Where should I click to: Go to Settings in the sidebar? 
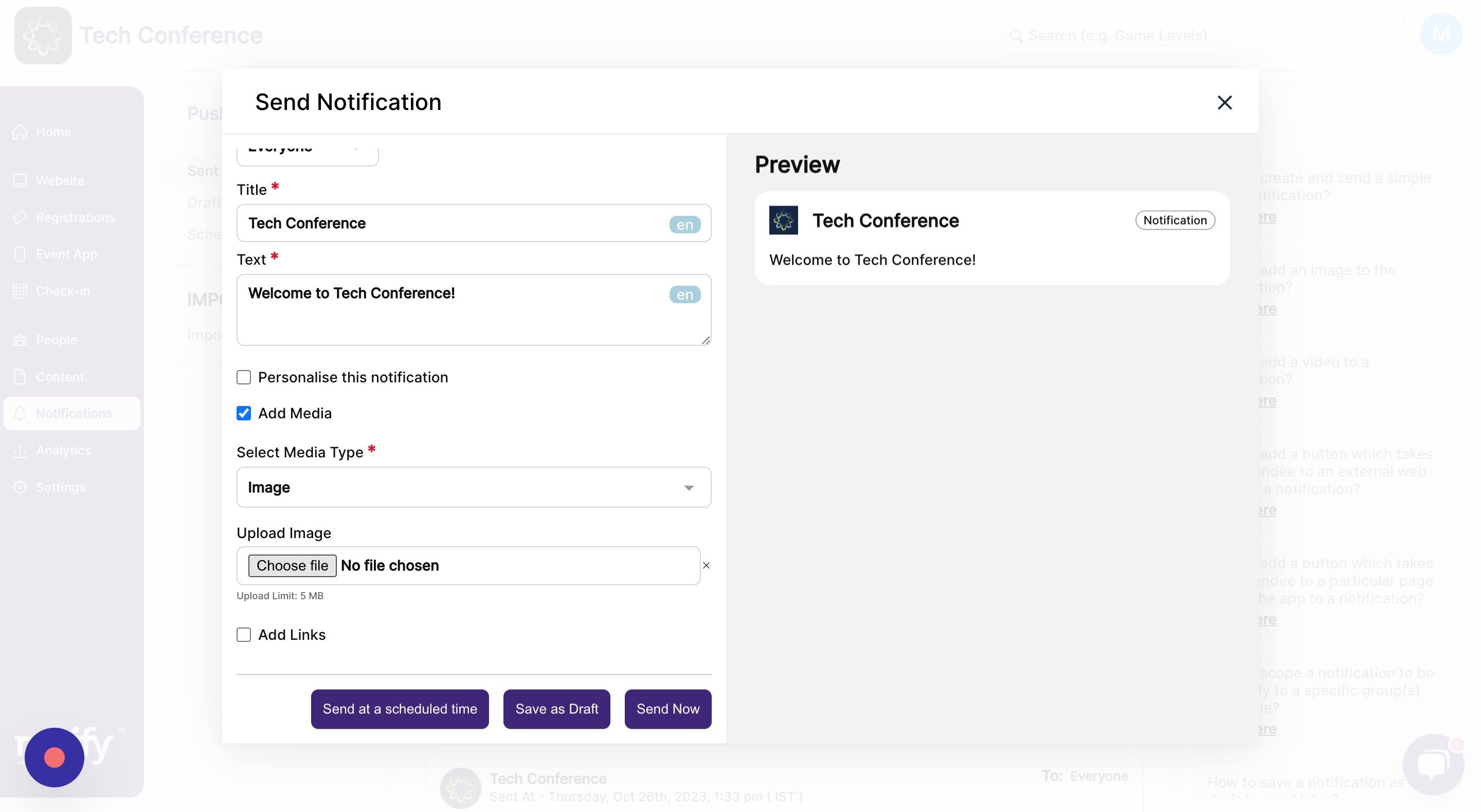60,487
